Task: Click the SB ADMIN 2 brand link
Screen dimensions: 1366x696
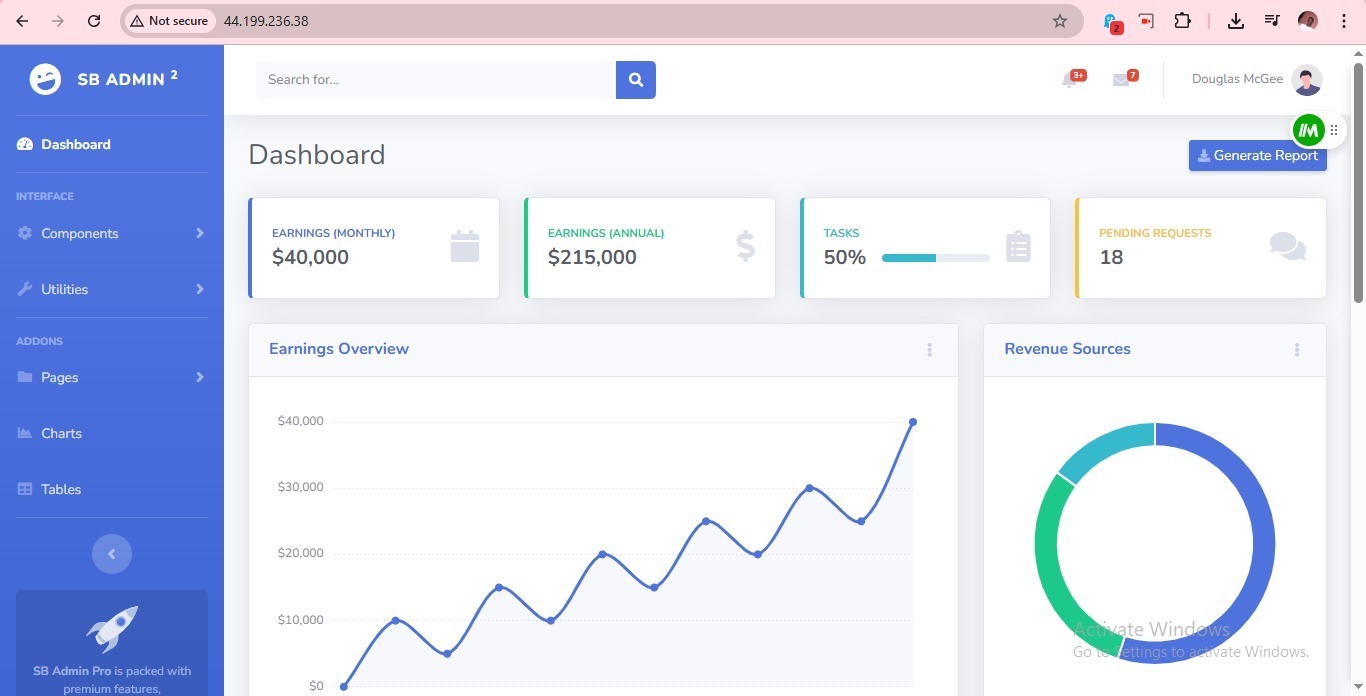Action: [112, 79]
